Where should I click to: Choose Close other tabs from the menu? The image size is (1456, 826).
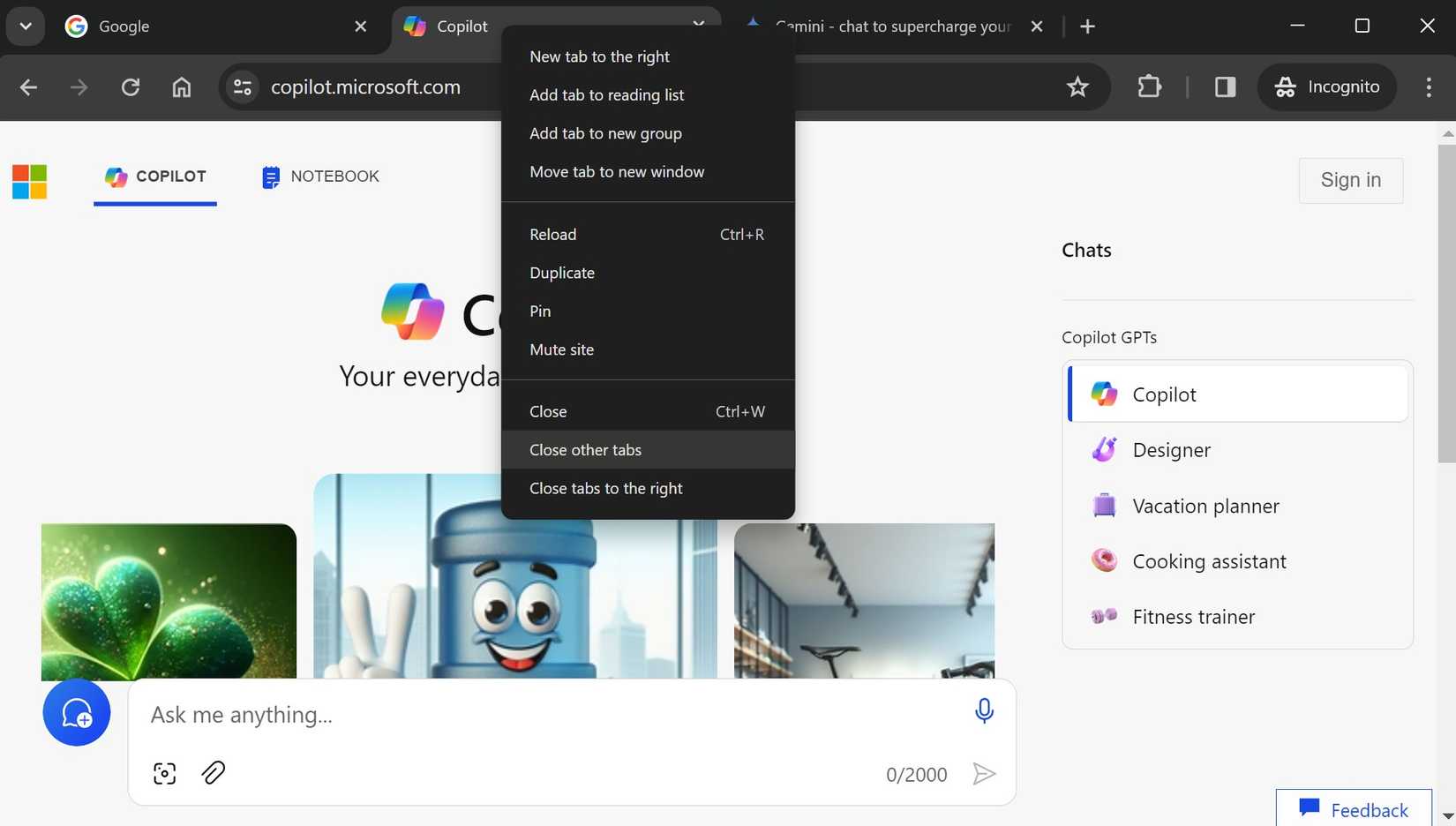[585, 450]
